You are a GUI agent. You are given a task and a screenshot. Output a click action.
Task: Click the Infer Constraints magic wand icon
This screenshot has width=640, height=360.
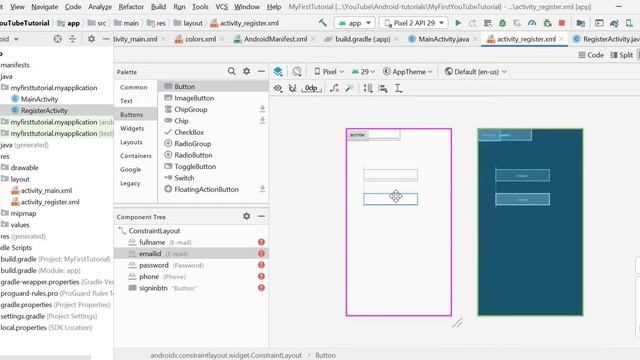[x=349, y=88]
